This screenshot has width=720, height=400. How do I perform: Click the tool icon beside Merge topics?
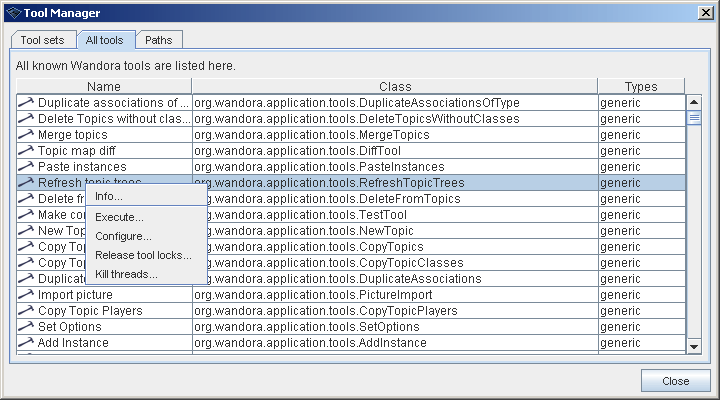26,135
